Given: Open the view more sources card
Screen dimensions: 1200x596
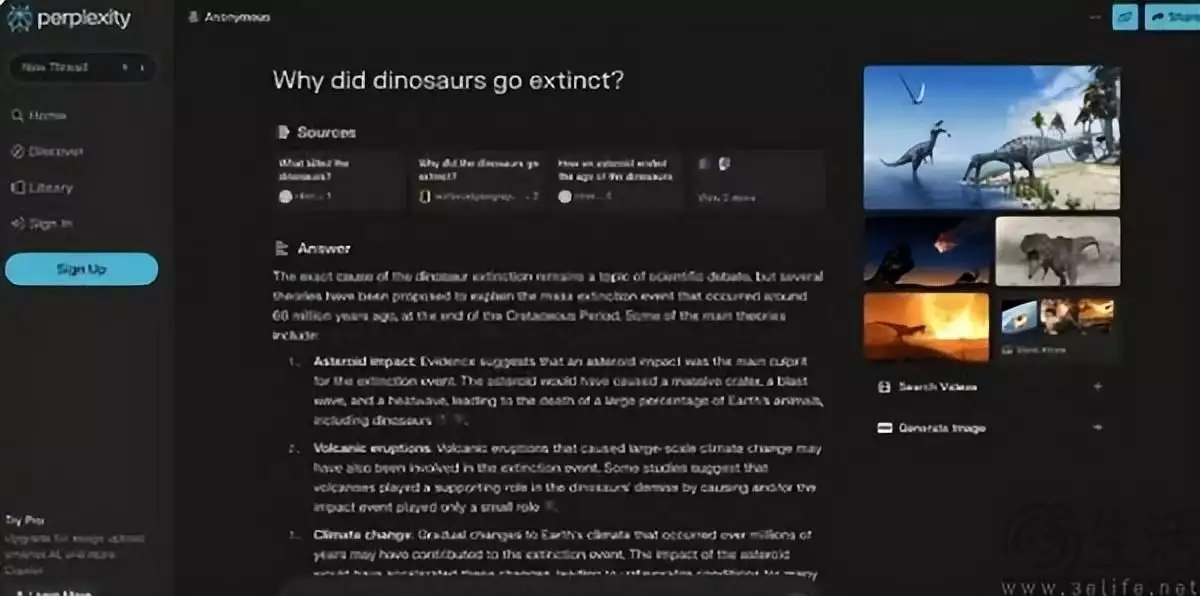Looking at the screenshot, I should [x=758, y=180].
